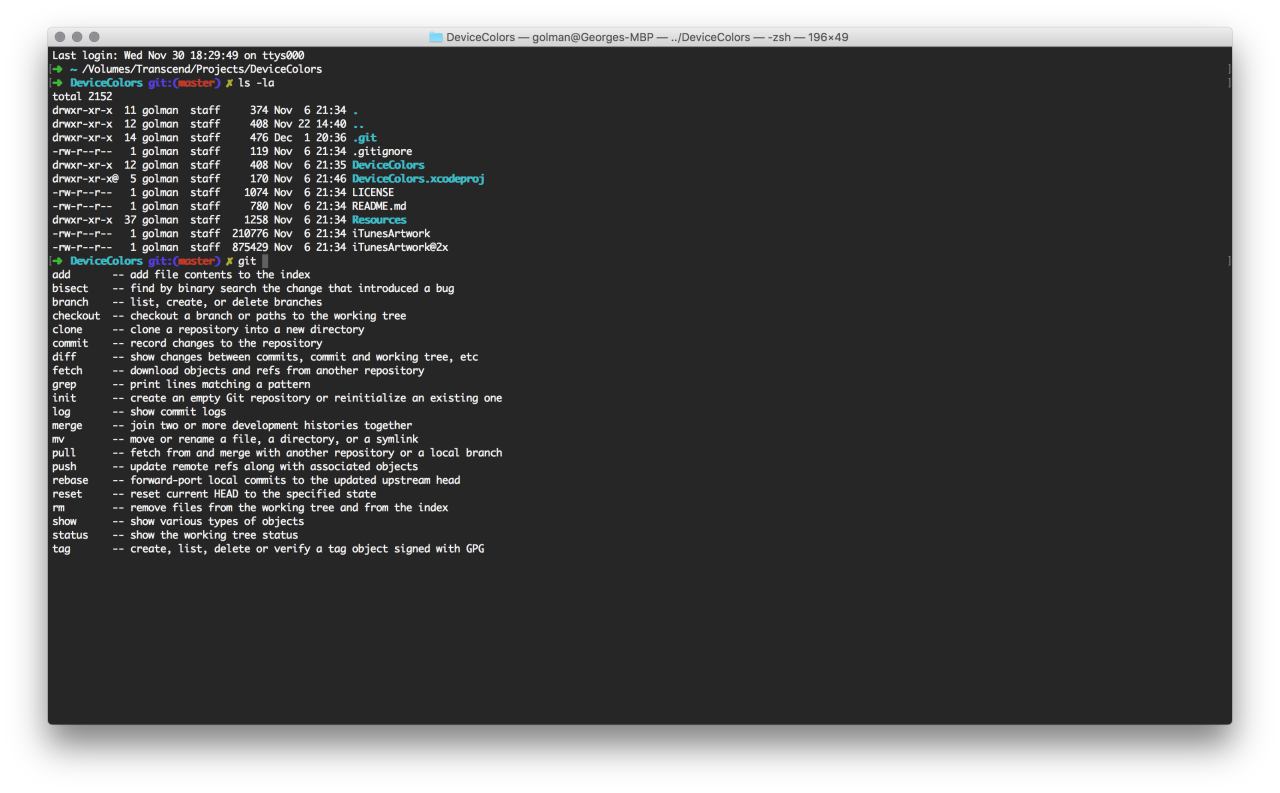Screen dimensions: 1280x793
Task: Select the 'iTunesArtwork@2x' file name
Action: coord(400,247)
